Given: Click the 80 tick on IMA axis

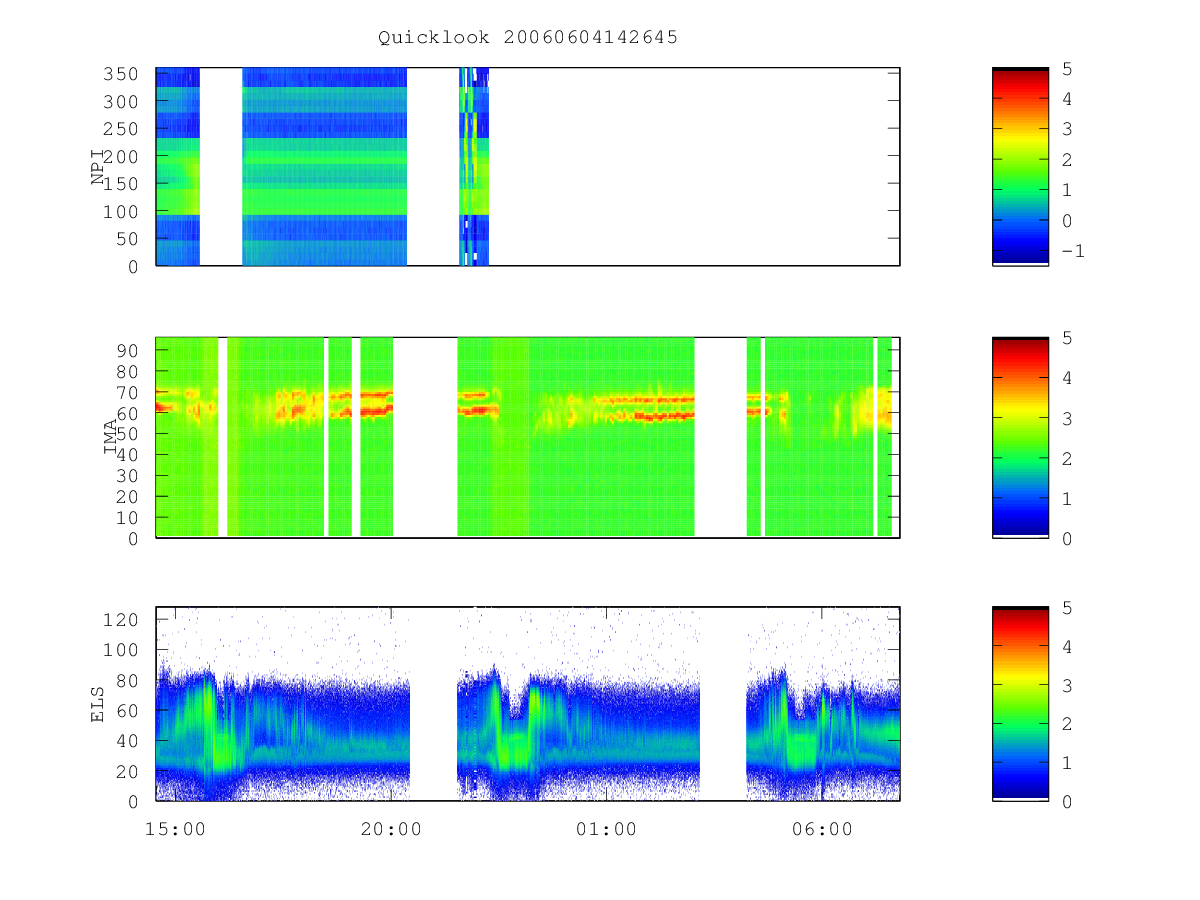Looking at the screenshot, I should pos(129,370).
